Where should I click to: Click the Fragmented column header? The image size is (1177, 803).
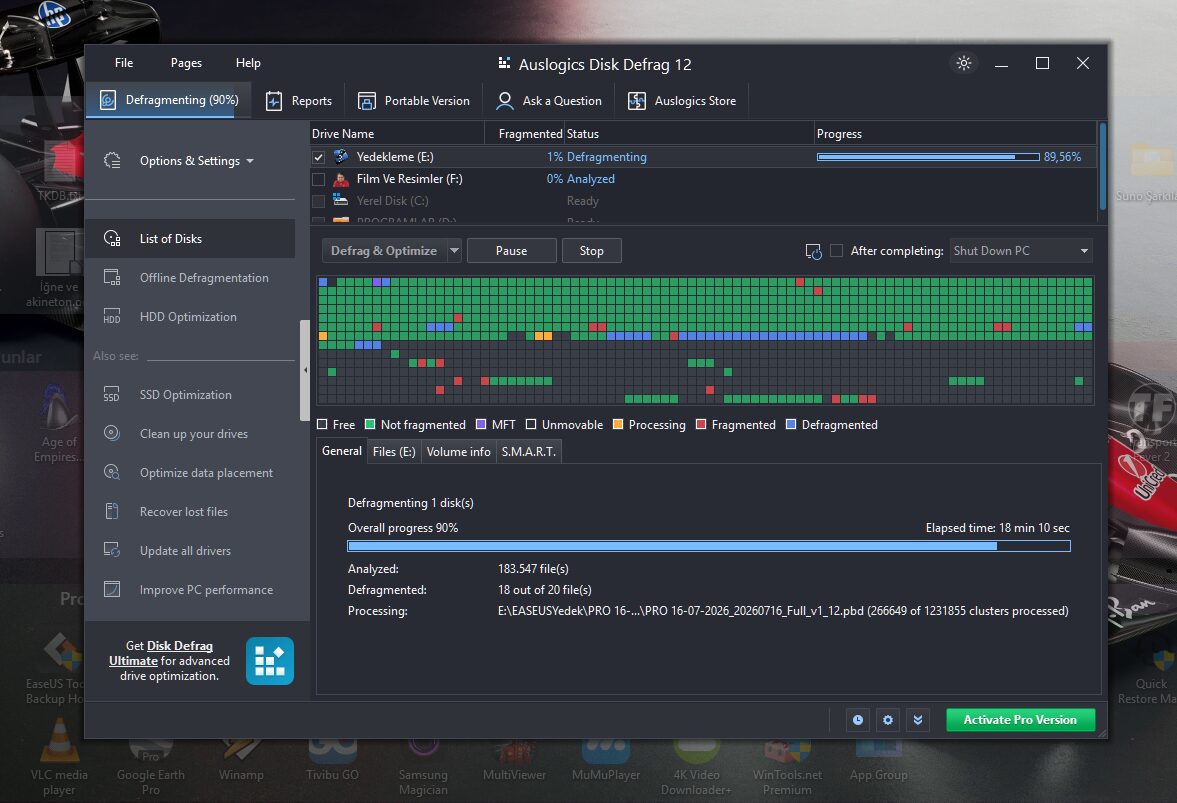point(525,134)
